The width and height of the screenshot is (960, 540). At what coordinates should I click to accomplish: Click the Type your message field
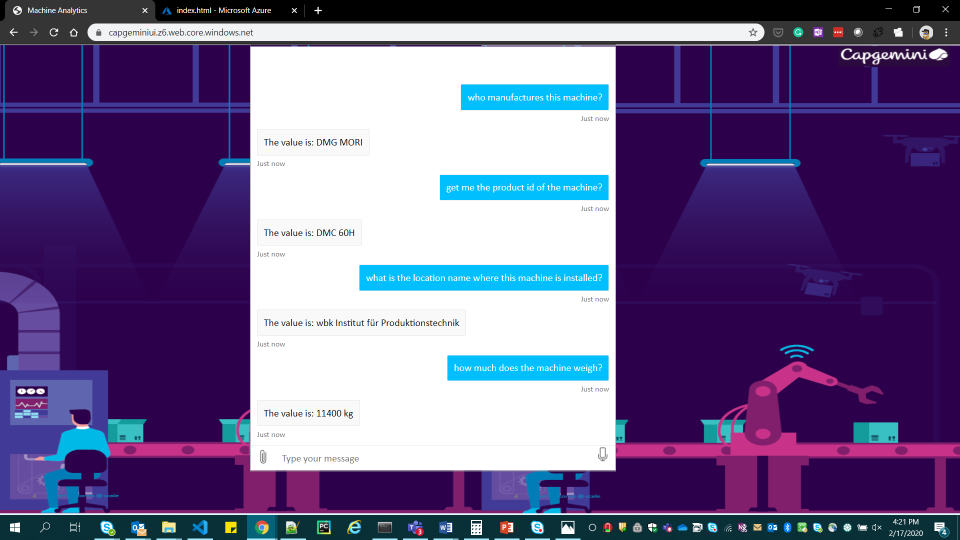[430, 458]
